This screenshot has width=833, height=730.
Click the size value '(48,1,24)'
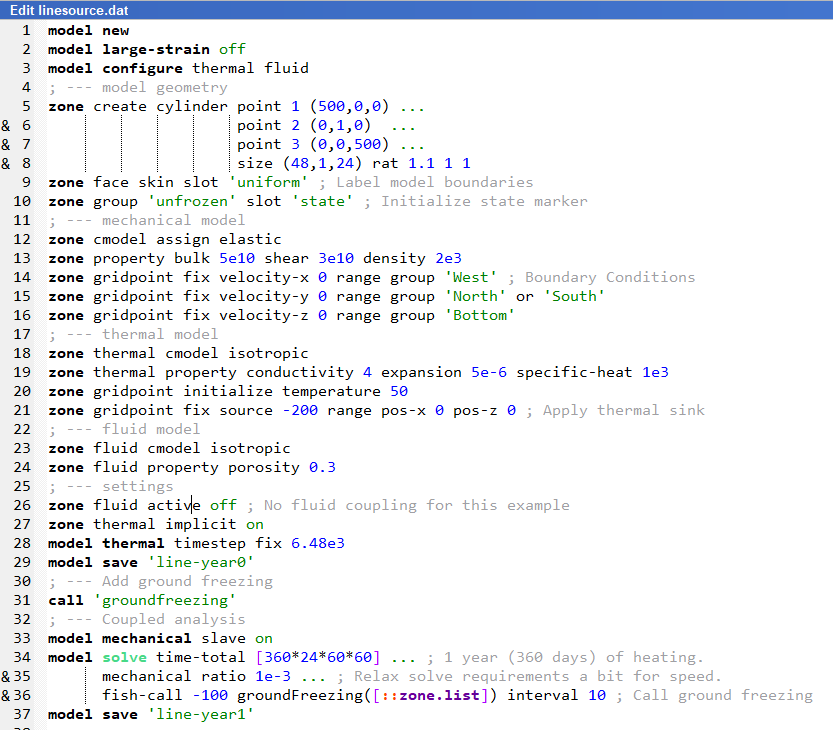322,164
